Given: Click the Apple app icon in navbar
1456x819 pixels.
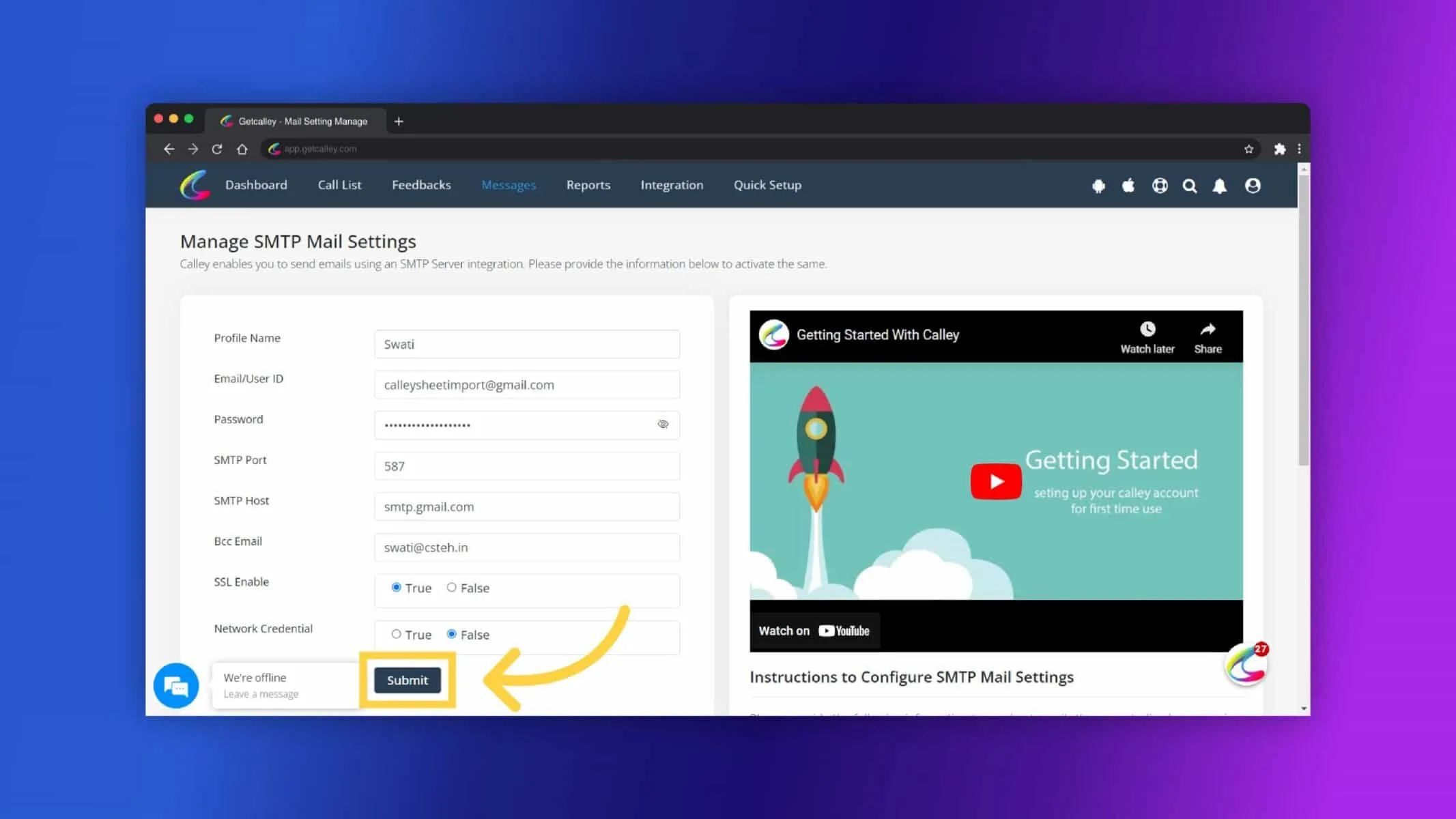Looking at the screenshot, I should 1128,185.
